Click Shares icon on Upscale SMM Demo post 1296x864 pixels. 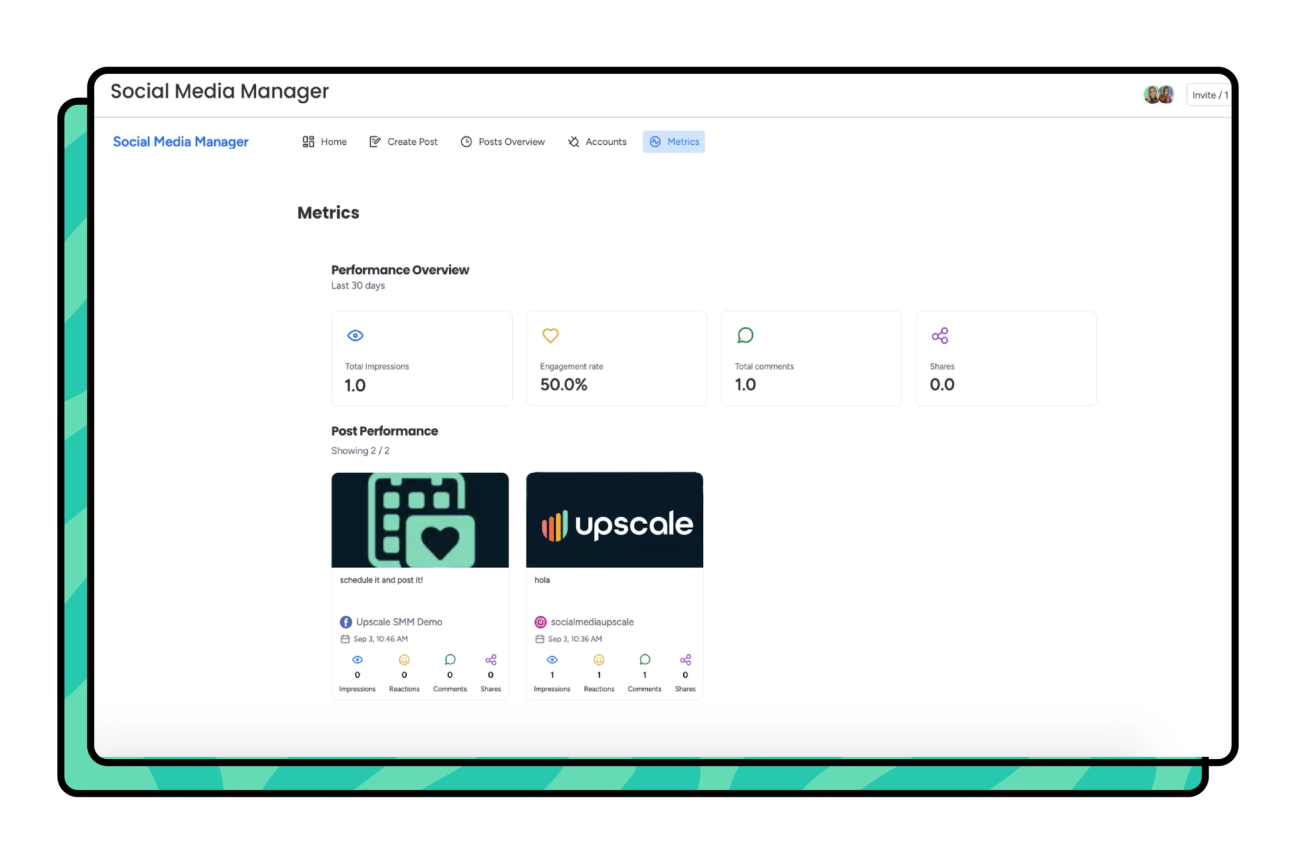491,660
